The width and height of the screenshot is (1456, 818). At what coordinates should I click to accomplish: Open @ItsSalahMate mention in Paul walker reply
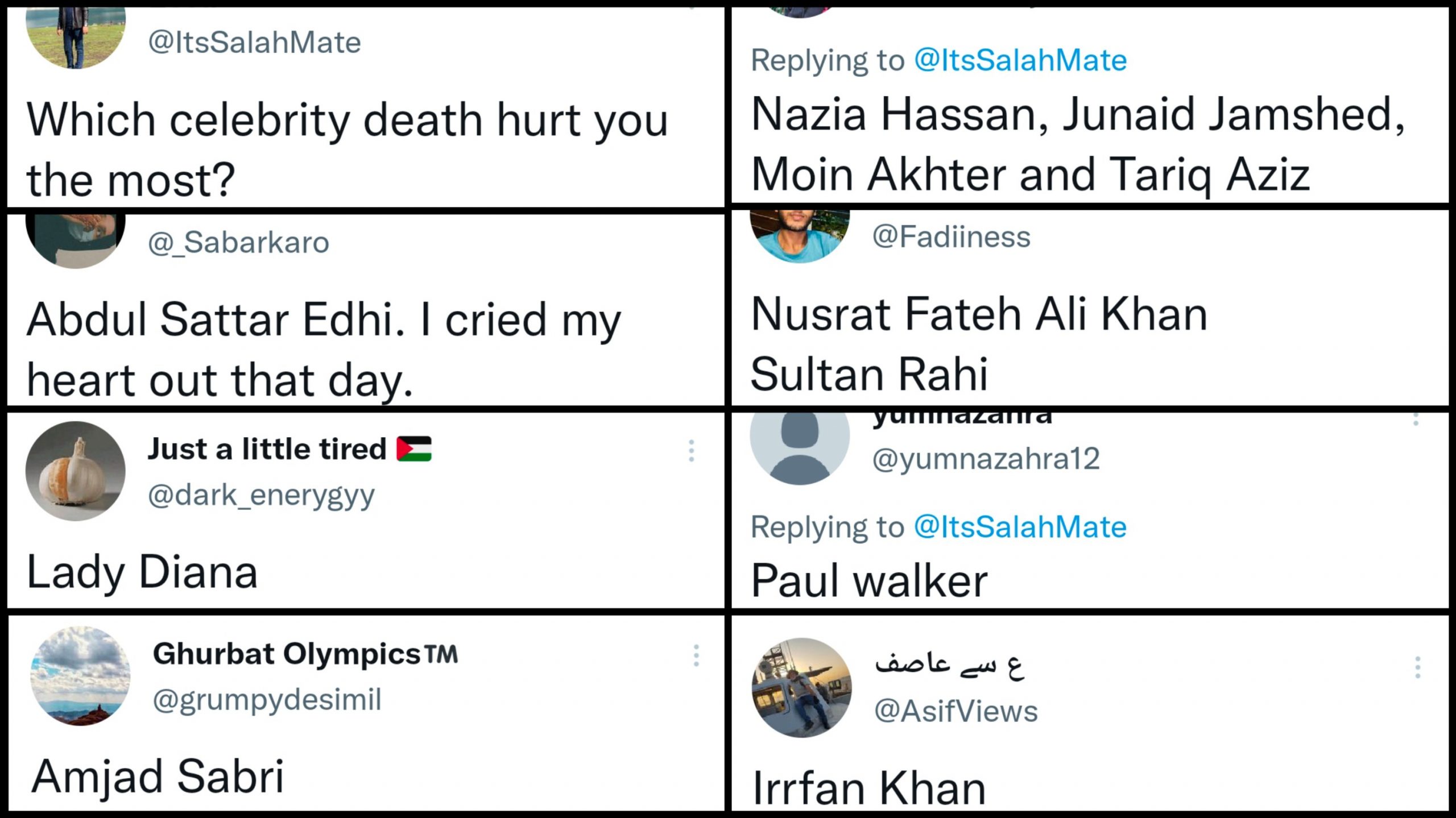1020,527
